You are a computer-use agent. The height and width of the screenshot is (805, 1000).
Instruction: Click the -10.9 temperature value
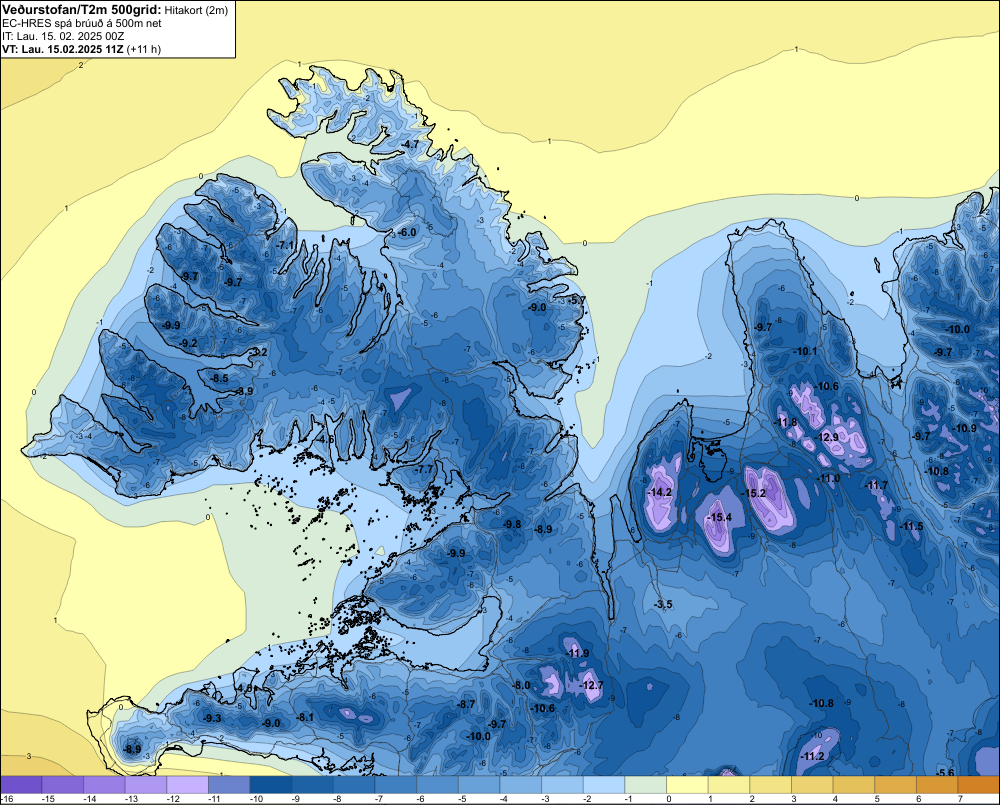964,428
